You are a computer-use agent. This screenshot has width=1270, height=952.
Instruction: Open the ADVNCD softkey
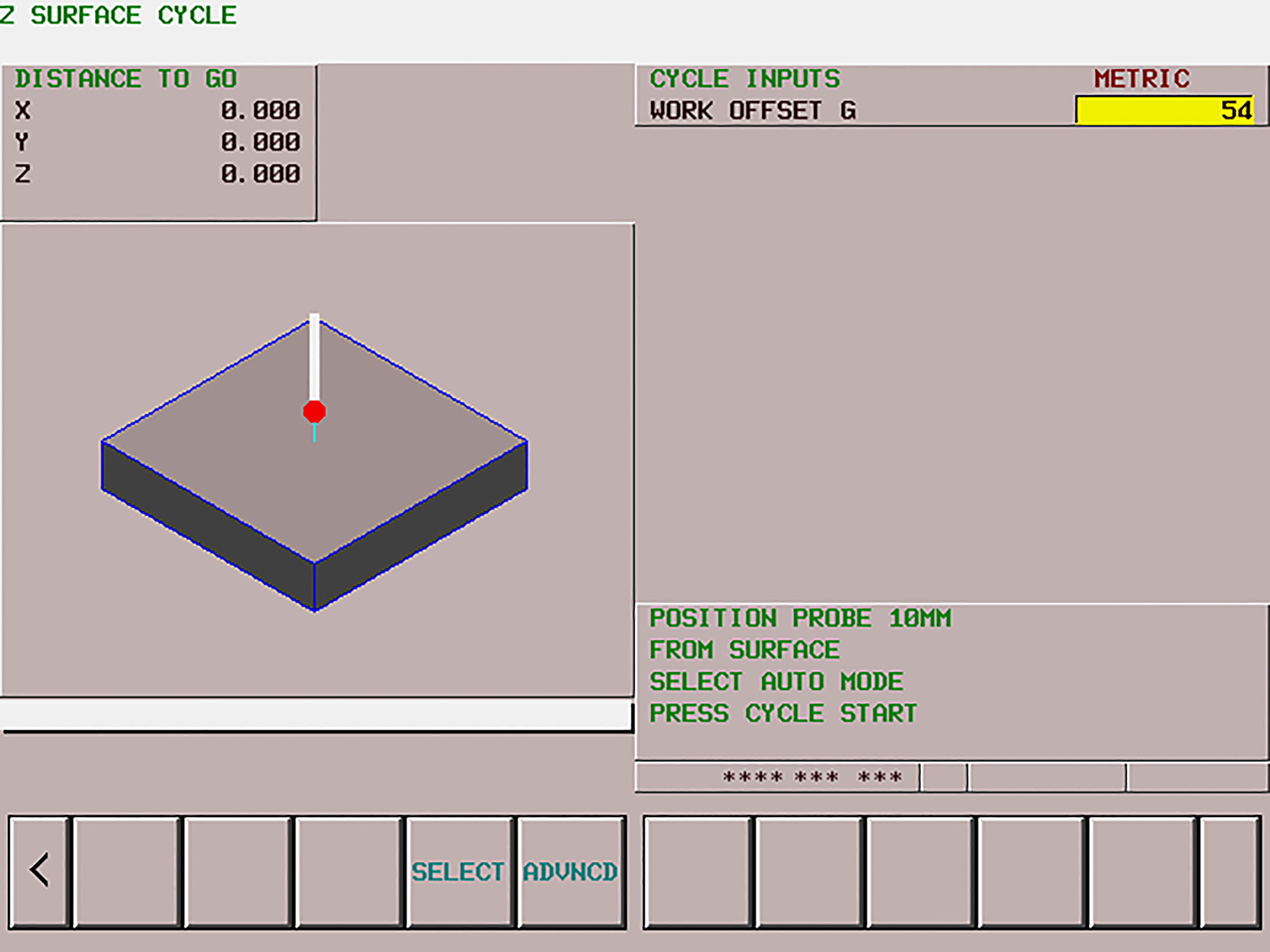pyautogui.click(x=570, y=871)
